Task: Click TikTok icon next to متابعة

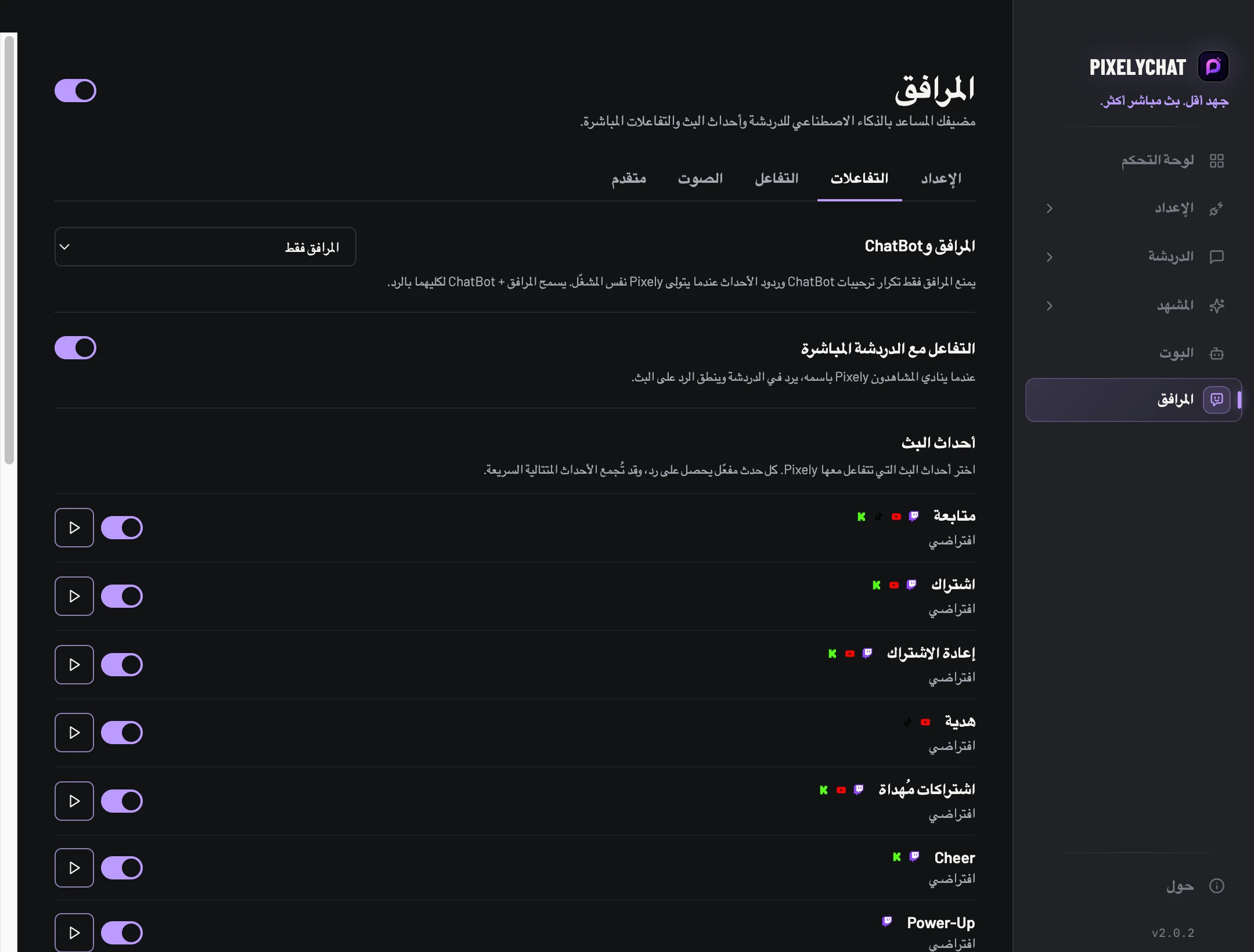Action: point(879,517)
